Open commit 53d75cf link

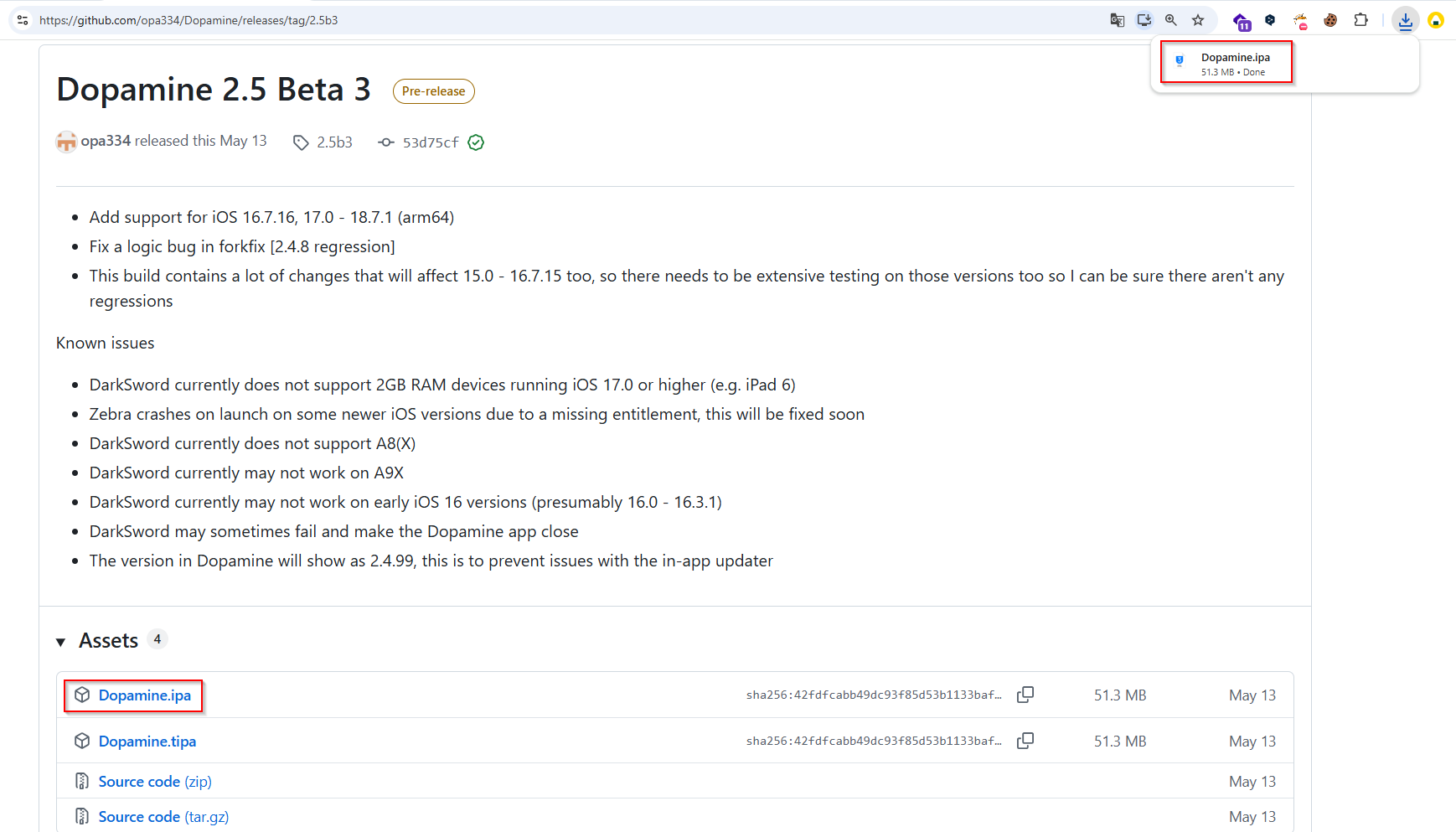pyautogui.click(x=431, y=142)
